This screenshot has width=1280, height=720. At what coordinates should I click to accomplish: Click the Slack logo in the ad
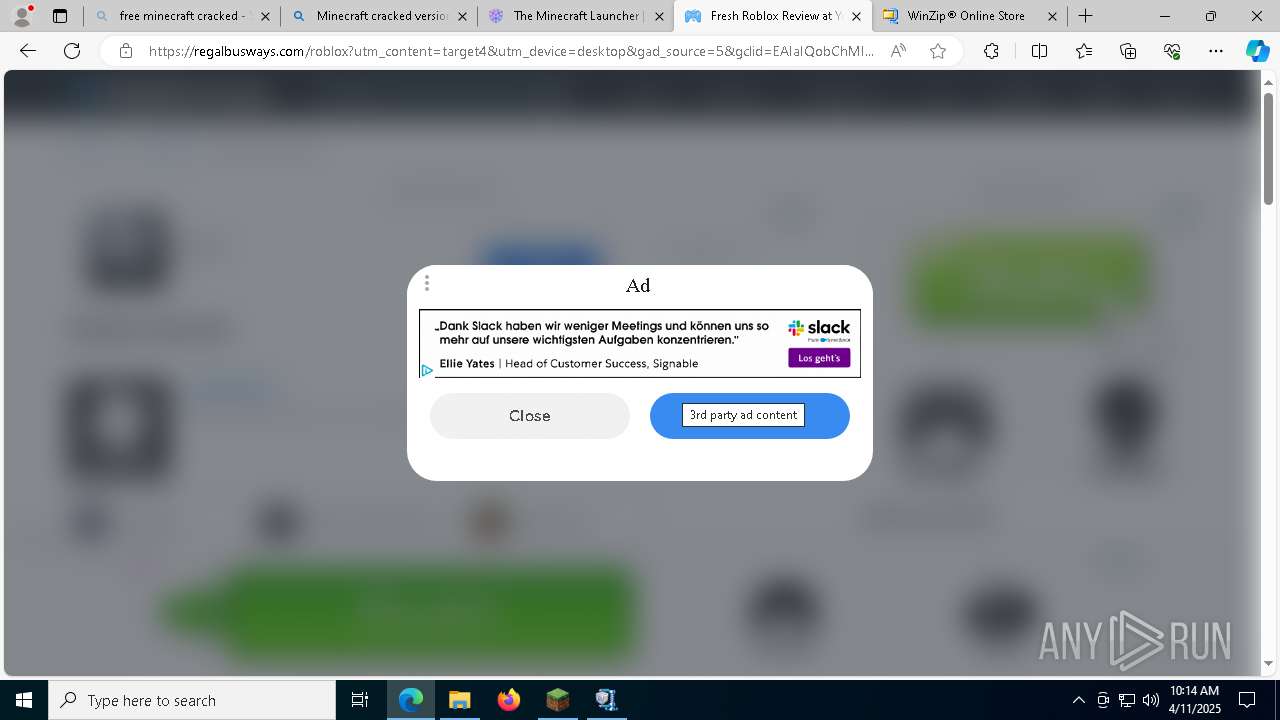(819, 329)
